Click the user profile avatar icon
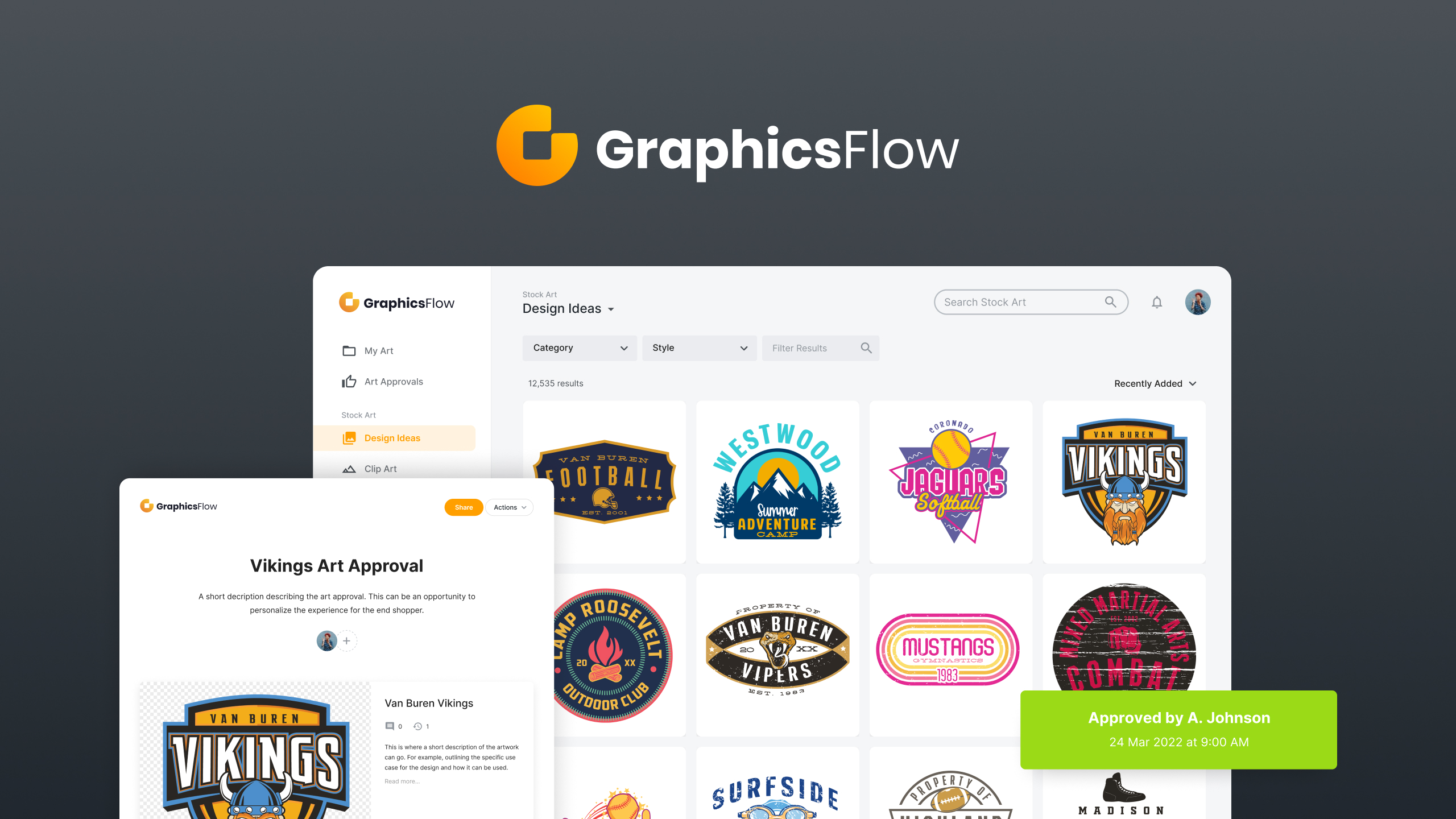Image resolution: width=1456 pixels, height=819 pixels. (1197, 301)
